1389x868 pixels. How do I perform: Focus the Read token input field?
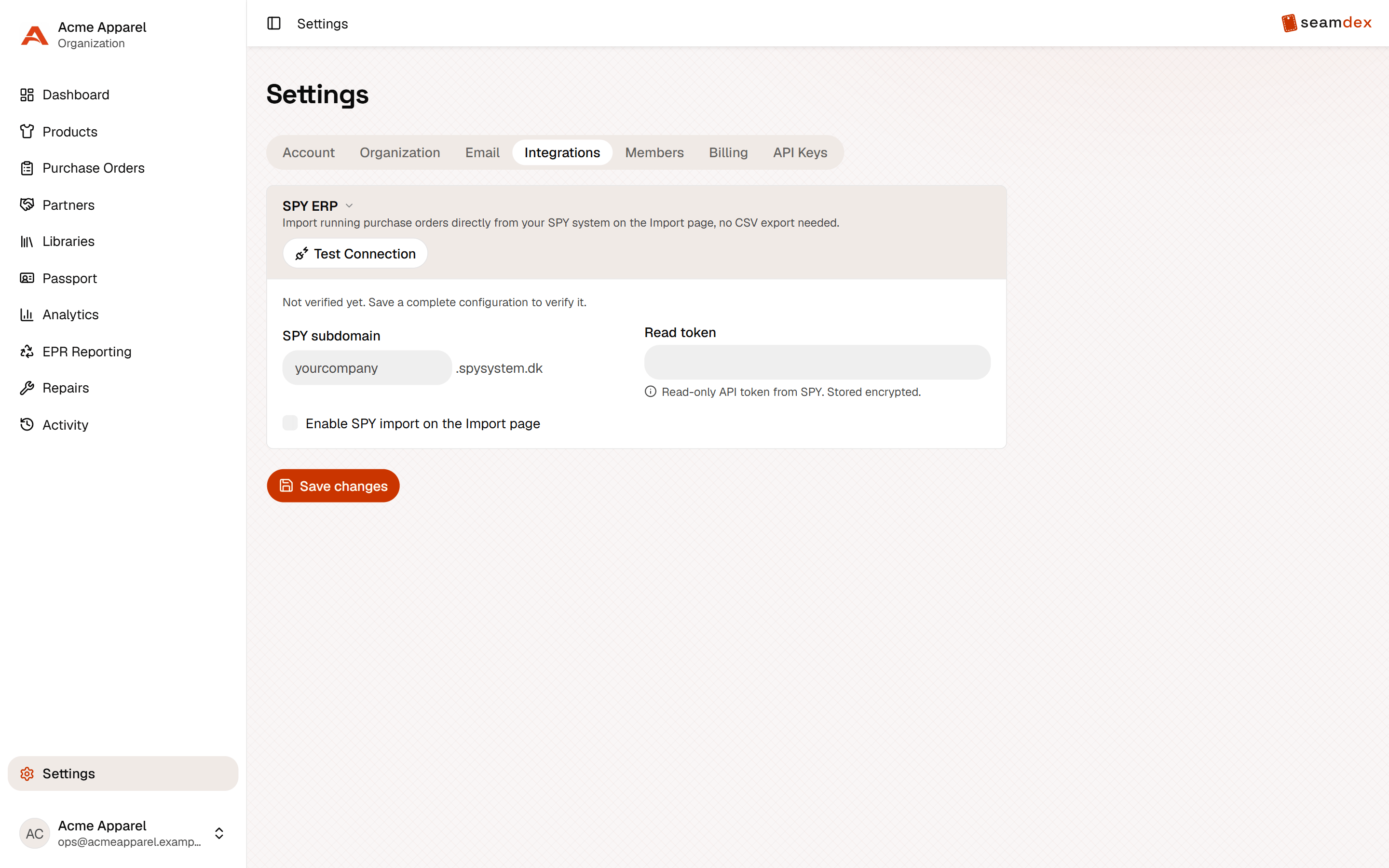click(x=817, y=362)
